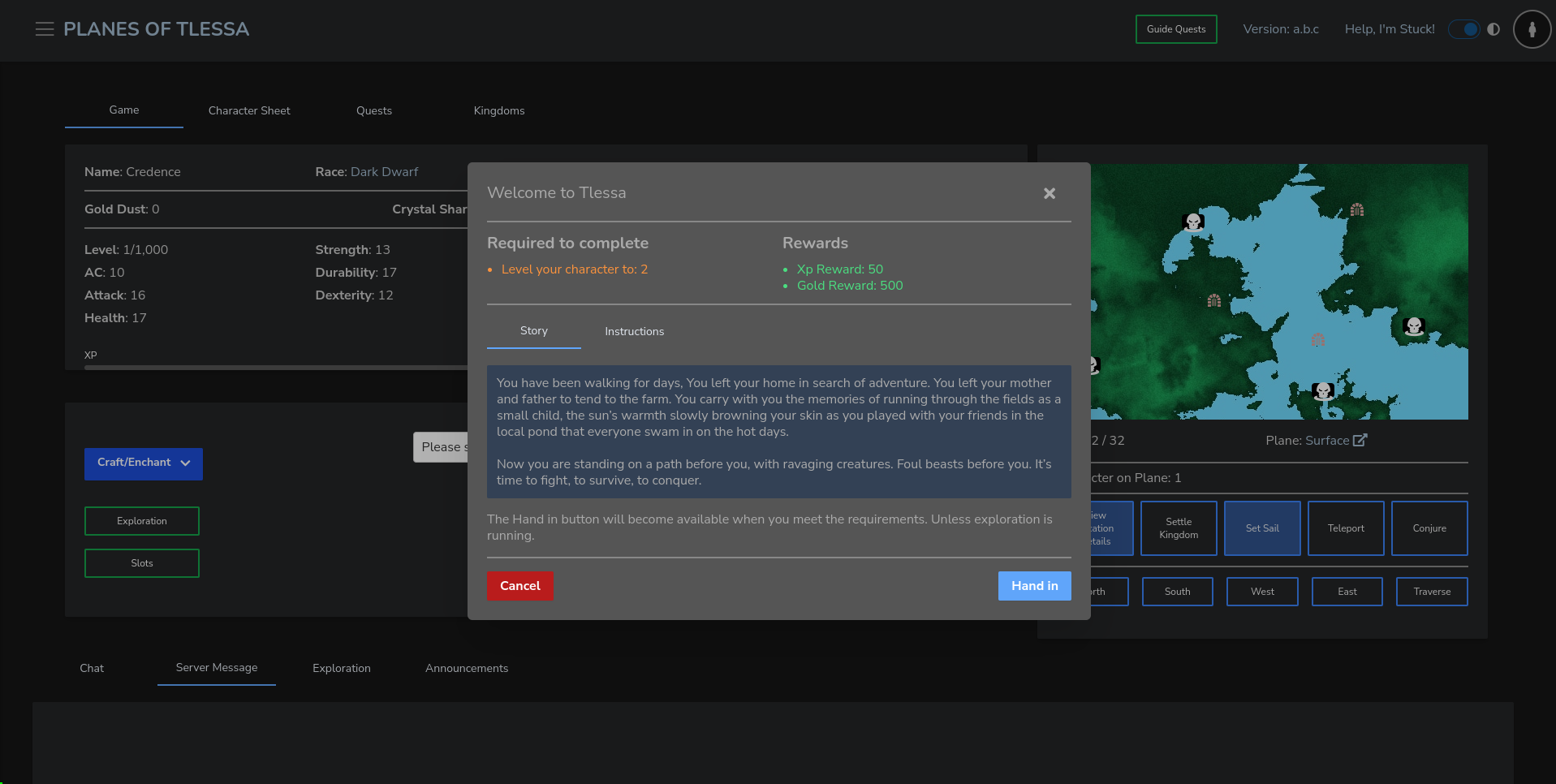The width and height of the screenshot is (1556, 784).
Task: Toggle the dark mode switch
Action: (1465, 29)
